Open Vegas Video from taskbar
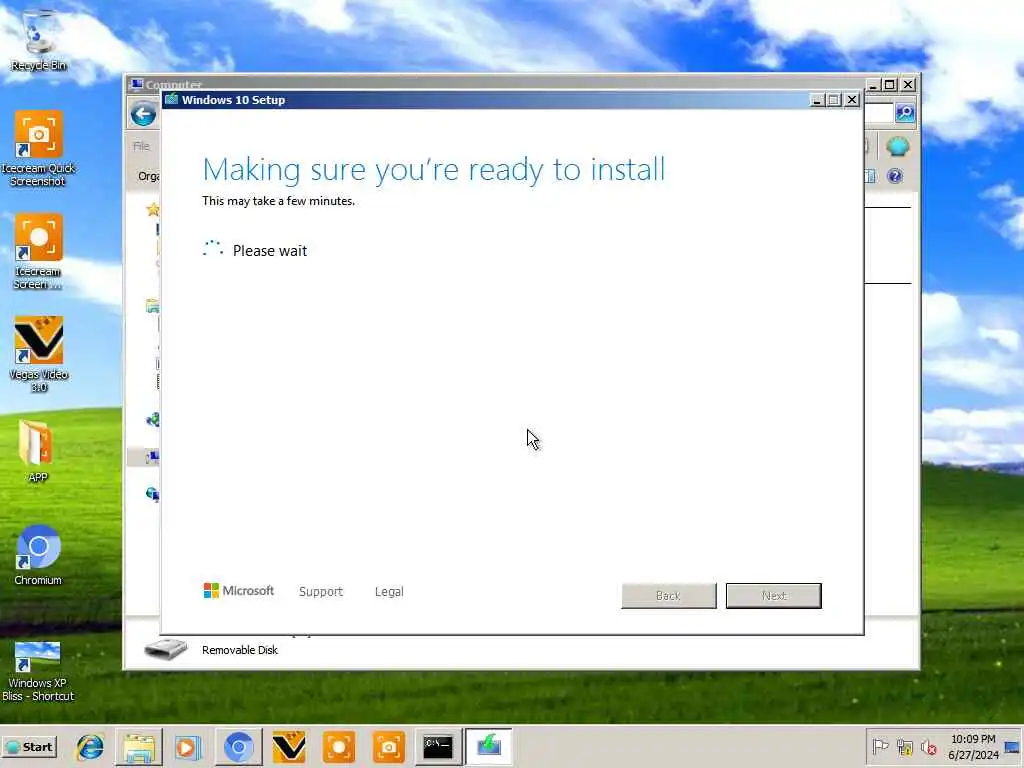1024x768 pixels. pyautogui.click(x=289, y=746)
